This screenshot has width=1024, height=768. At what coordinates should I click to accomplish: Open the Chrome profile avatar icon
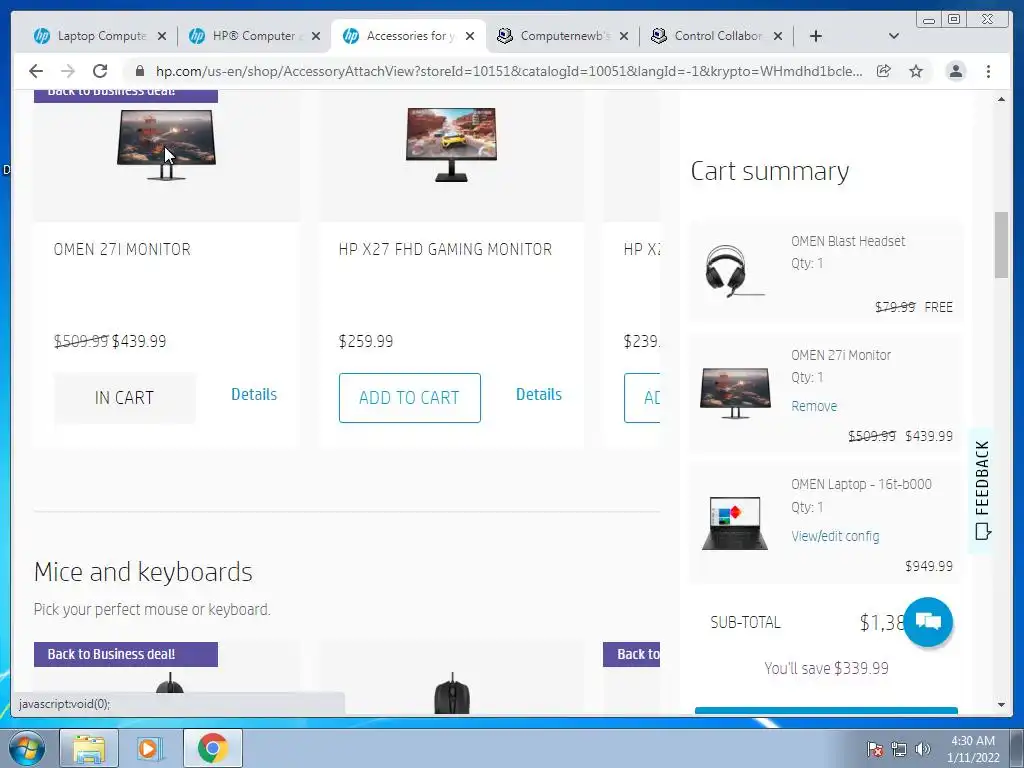point(955,71)
